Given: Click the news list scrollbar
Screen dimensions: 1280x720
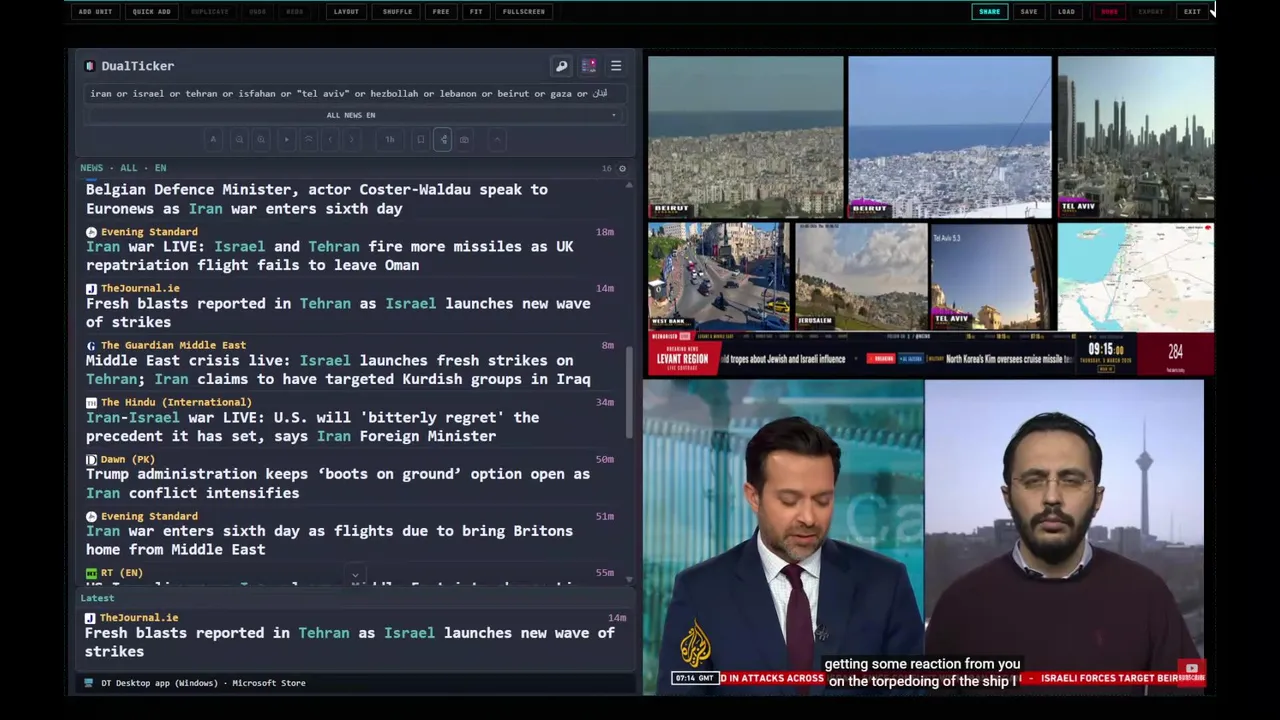Looking at the screenshot, I should click(629, 392).
